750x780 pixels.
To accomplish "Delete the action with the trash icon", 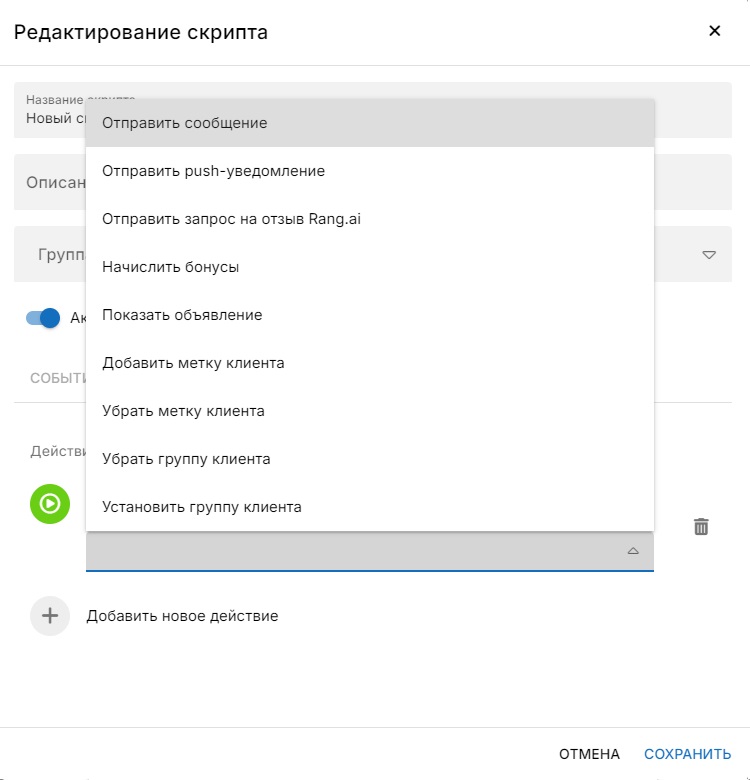I will (x=701, y=526).
